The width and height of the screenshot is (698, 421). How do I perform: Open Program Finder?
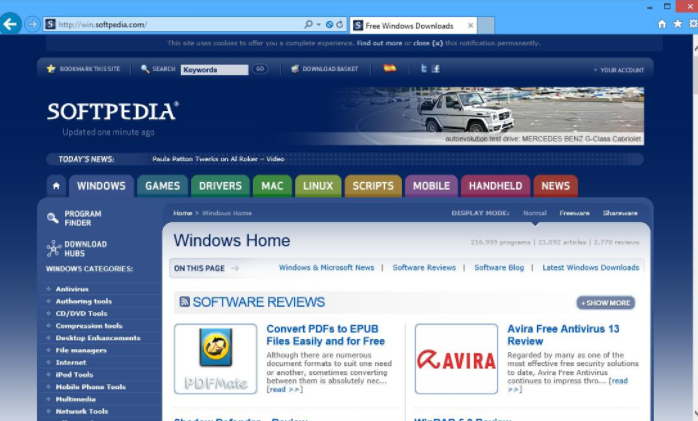74,218
